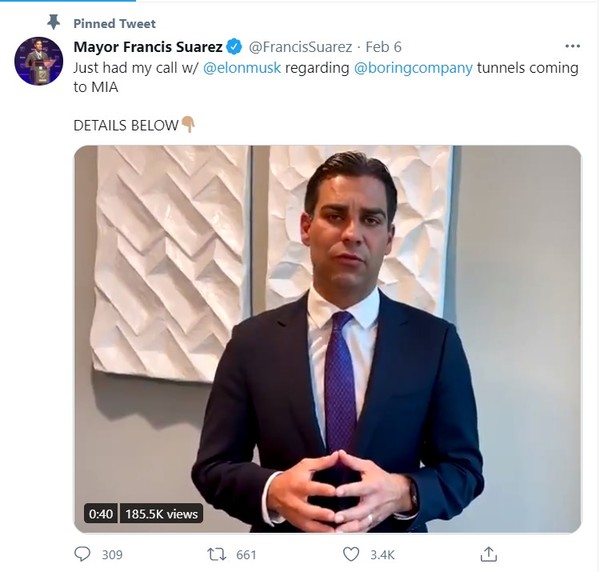Click the @FrancisSuarez handle
Screen dimensions: 600x572
coord(300,46)
